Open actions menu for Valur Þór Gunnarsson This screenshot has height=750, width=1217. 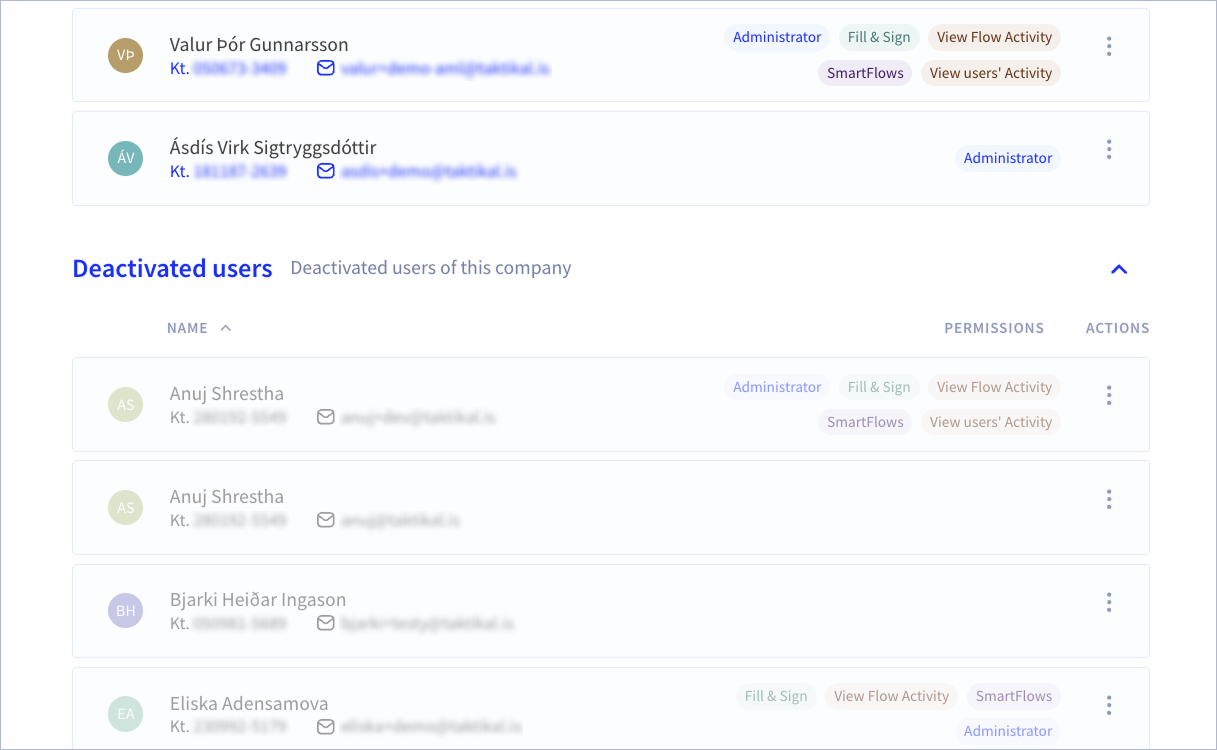[x=1109, y=46]
